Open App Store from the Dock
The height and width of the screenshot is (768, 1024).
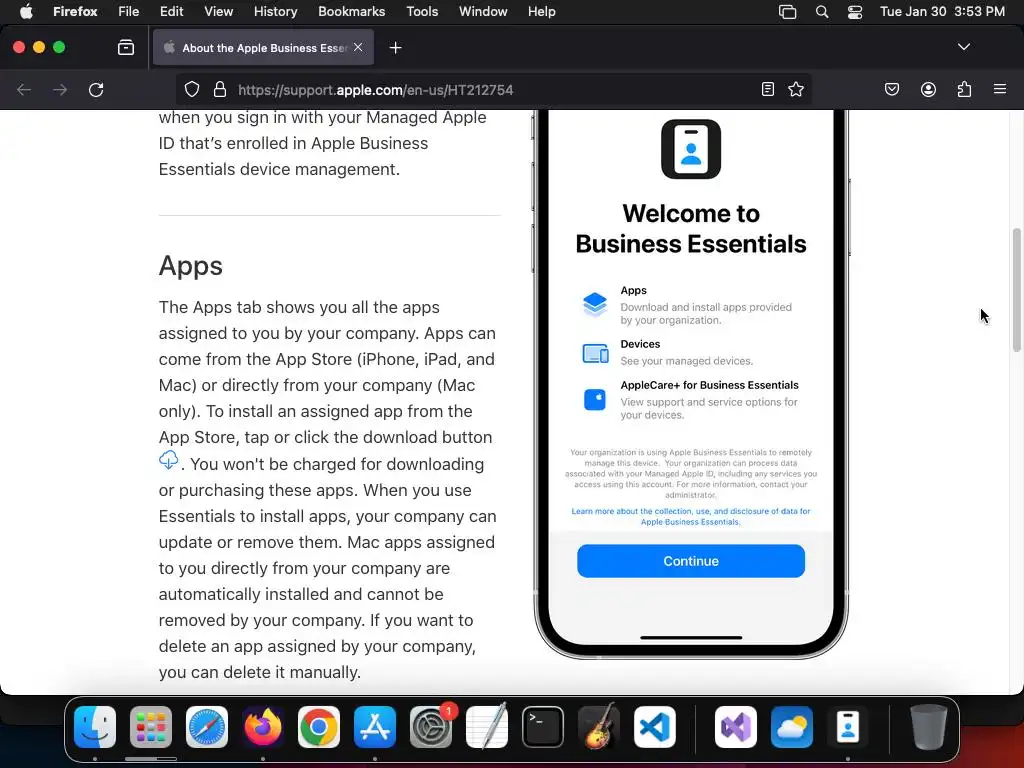pos(375,727)
